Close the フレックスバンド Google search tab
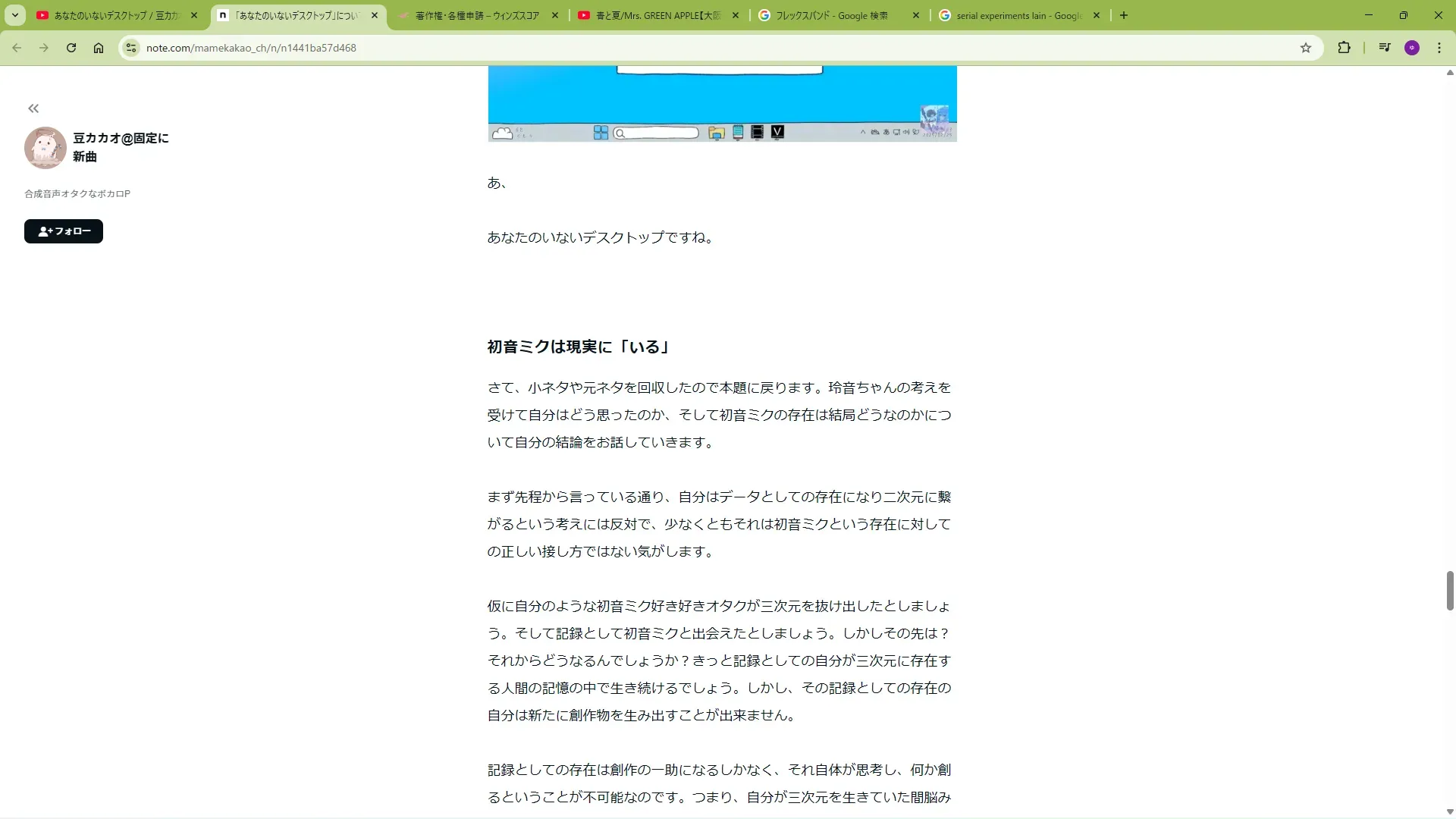The height and width of the screenshot is (819, 1456). pyautogui.click(x=916, y=15)
